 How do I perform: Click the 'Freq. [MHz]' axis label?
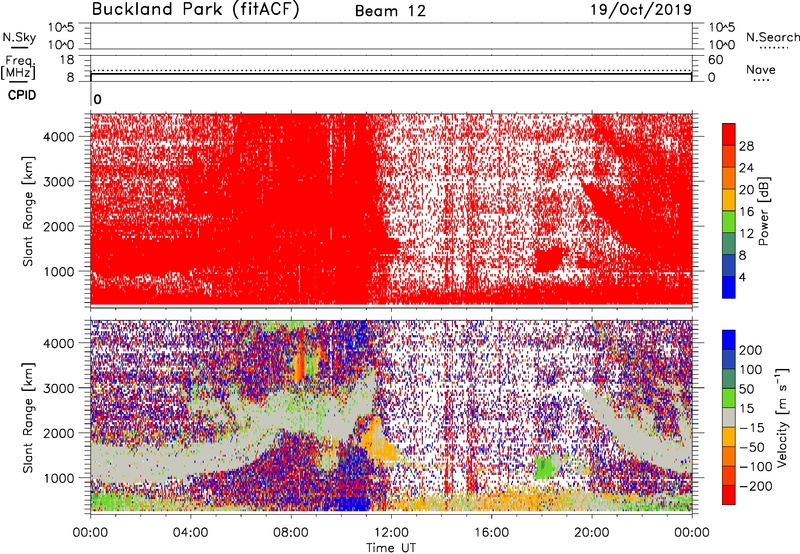[19, 68]
